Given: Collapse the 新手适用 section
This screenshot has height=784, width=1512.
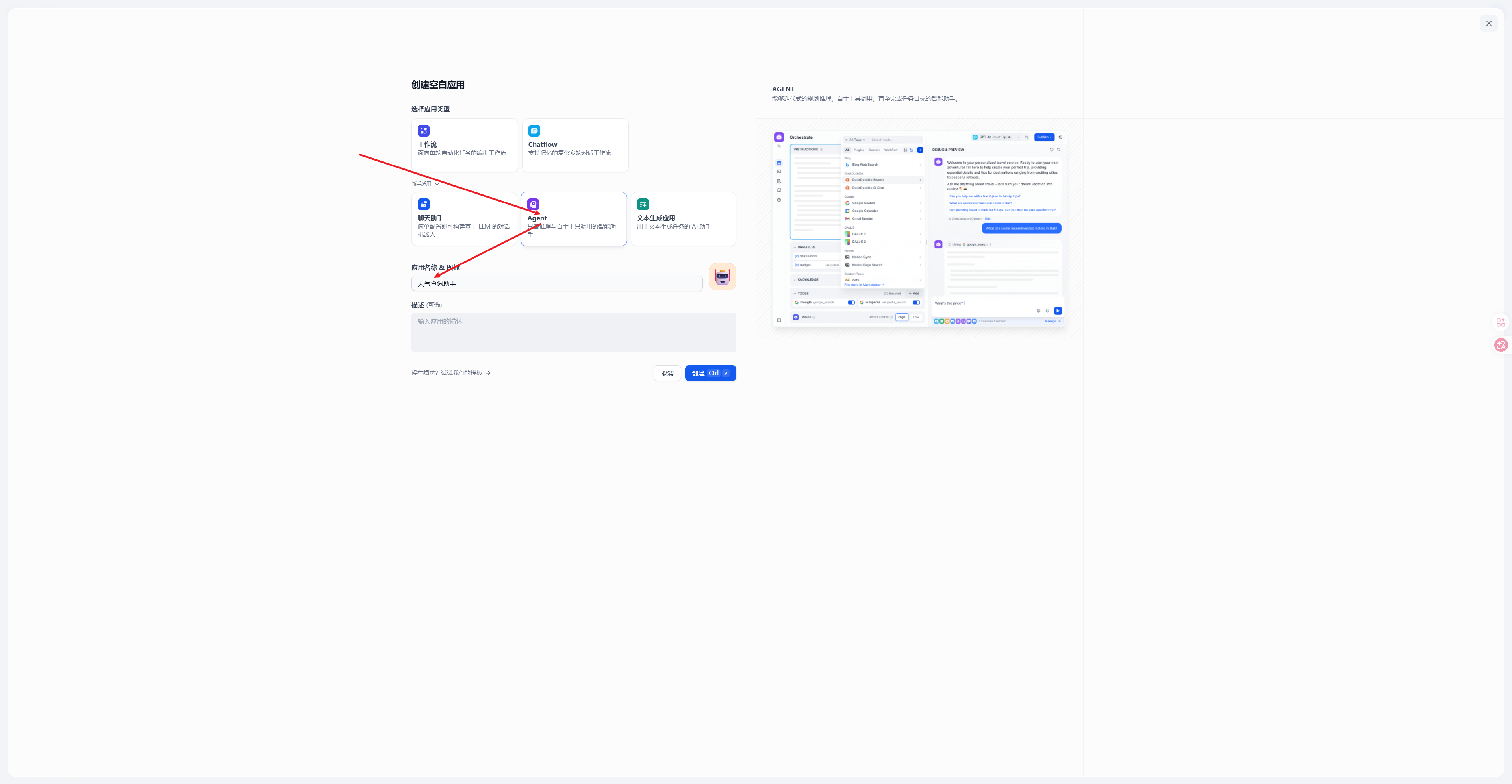Looking at the screenshot, I should (x=425, y=184).
